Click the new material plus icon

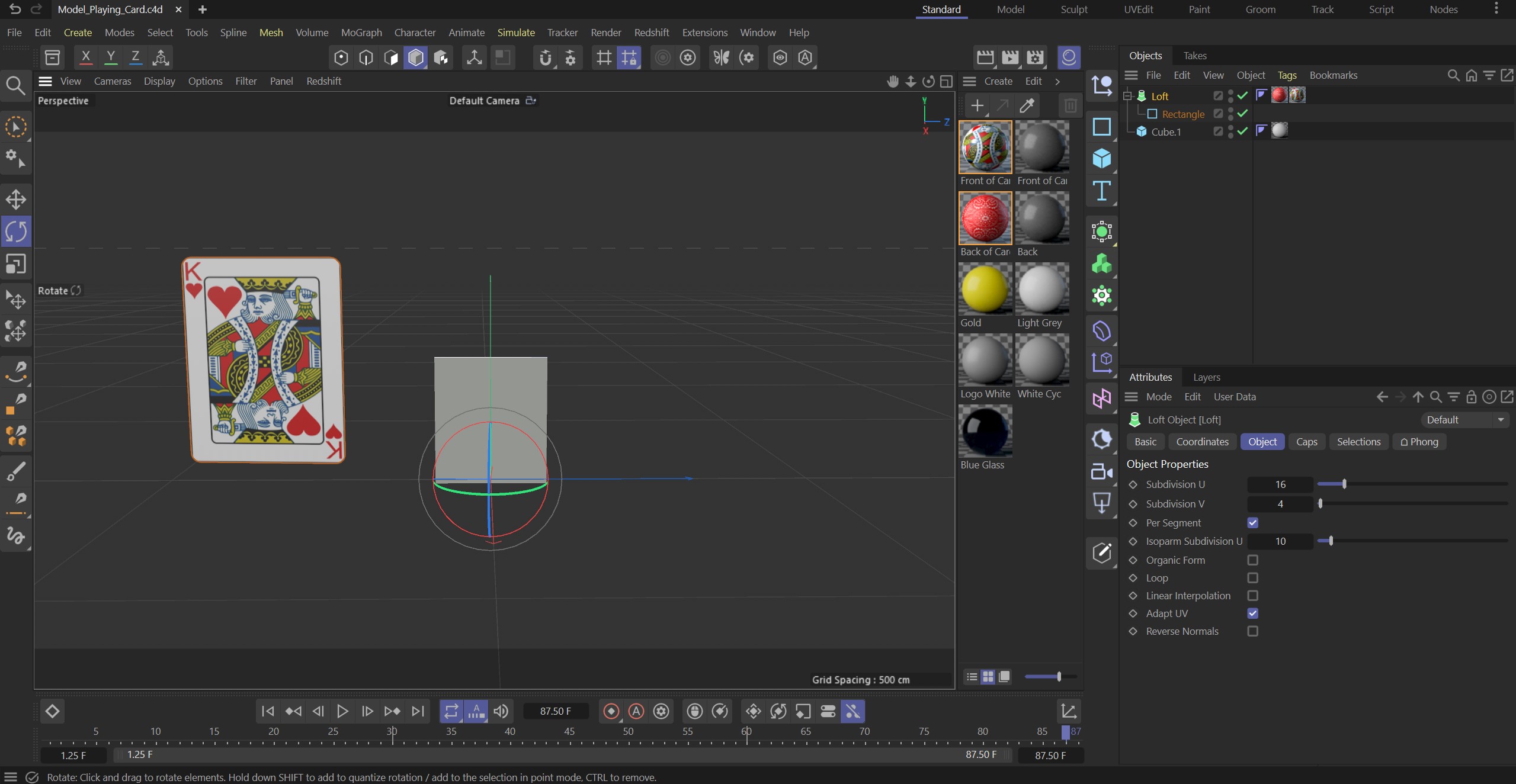977,106
